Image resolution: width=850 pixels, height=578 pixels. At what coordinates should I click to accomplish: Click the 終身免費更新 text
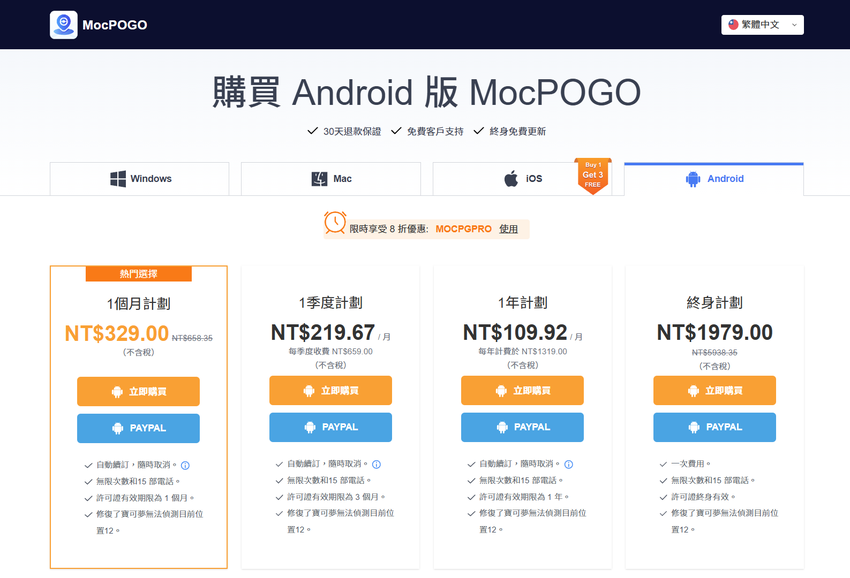(518, 131)
